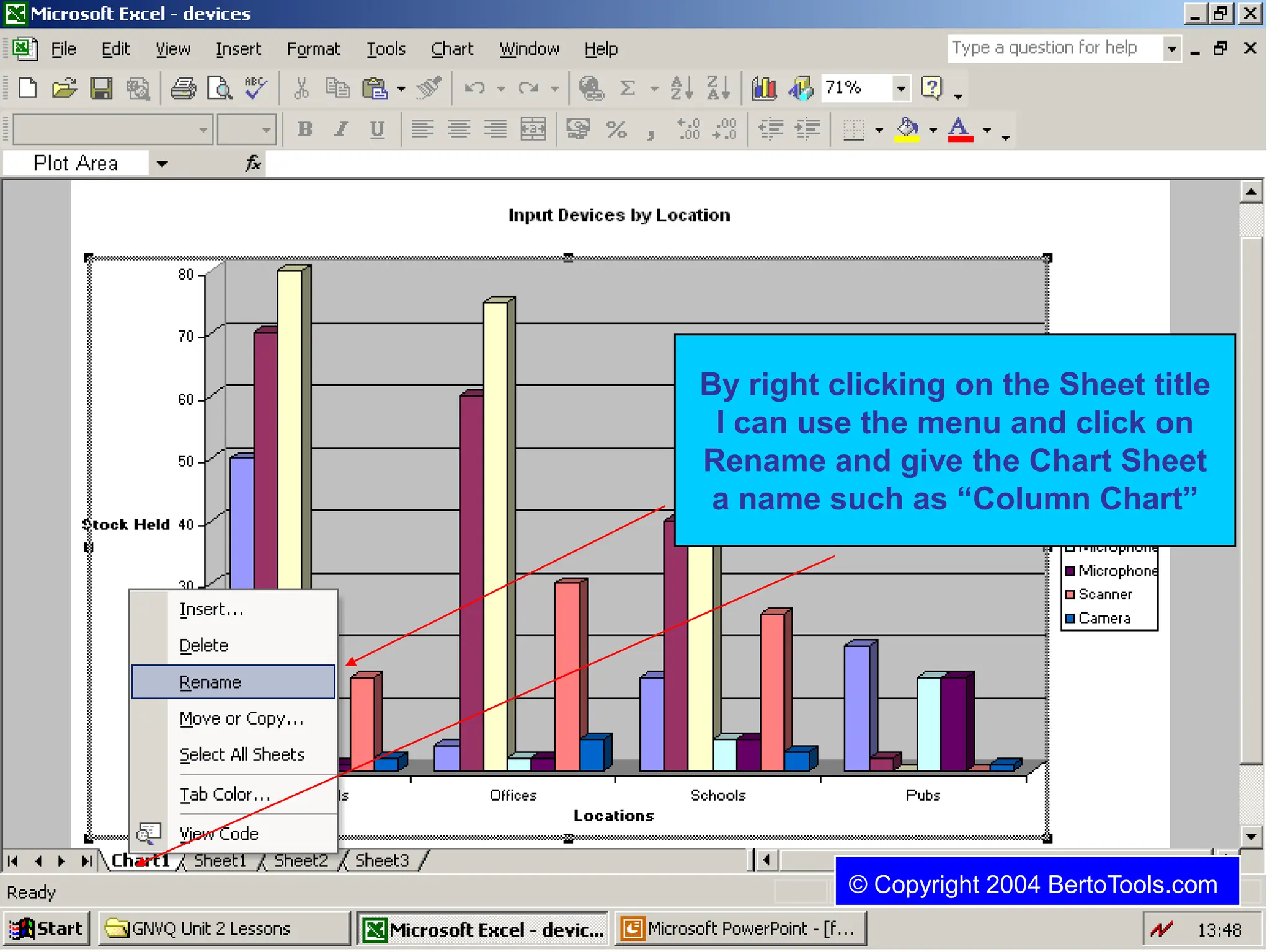Toggle Underline formatting
Viewport: 1270px width, 952px height.
coord(377,130)
